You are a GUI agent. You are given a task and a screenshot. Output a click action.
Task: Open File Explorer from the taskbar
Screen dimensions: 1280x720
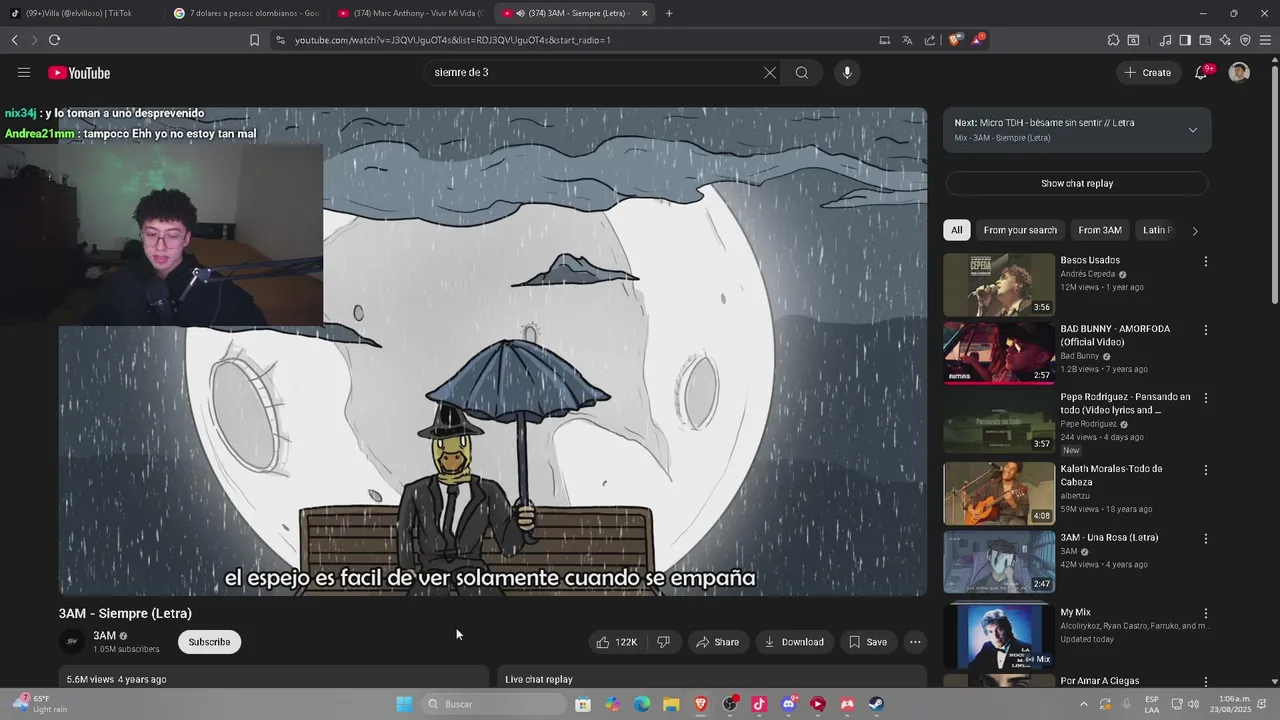tap(671, 704)
